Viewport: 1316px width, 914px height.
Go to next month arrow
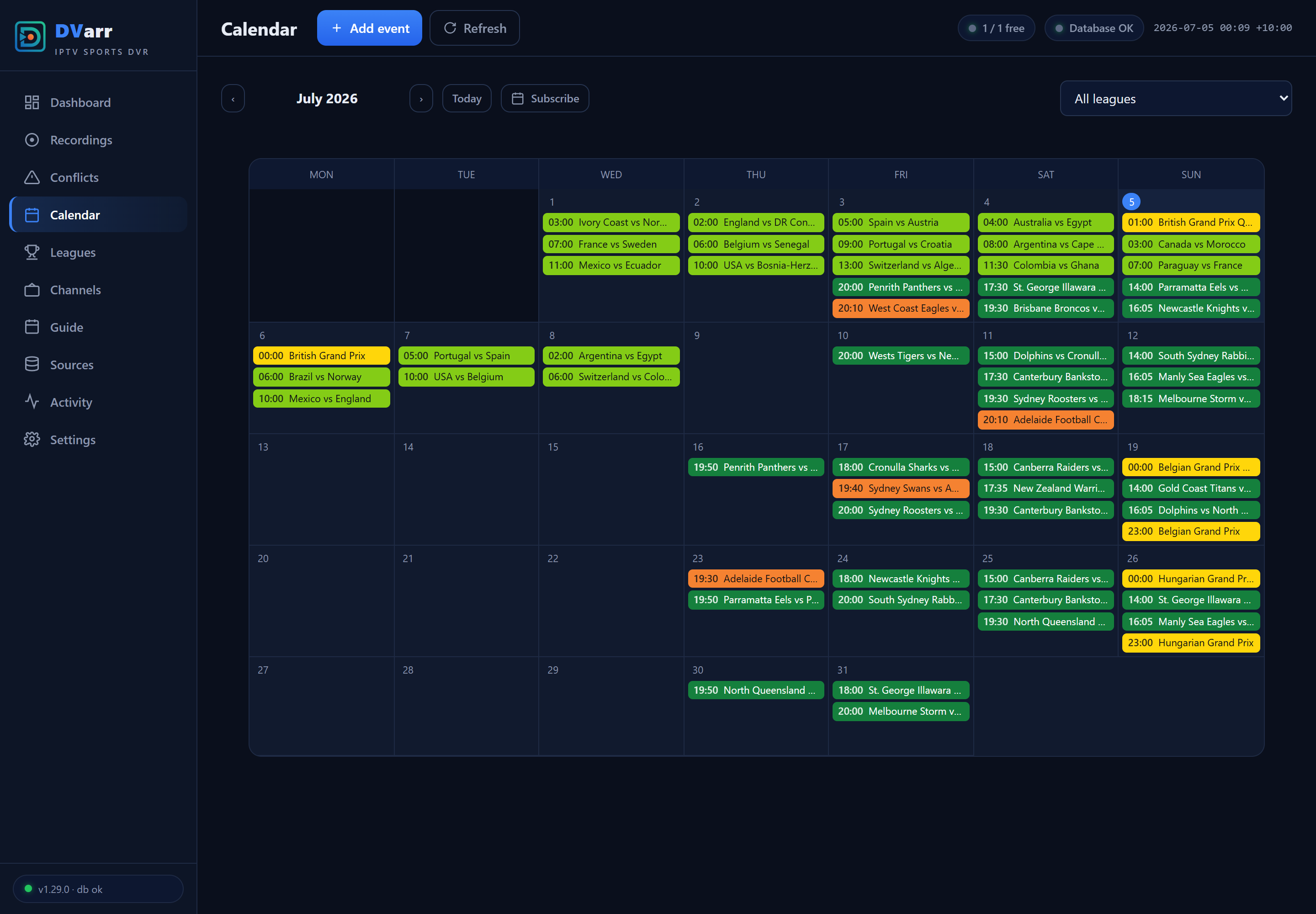click(x=421, y=99)
